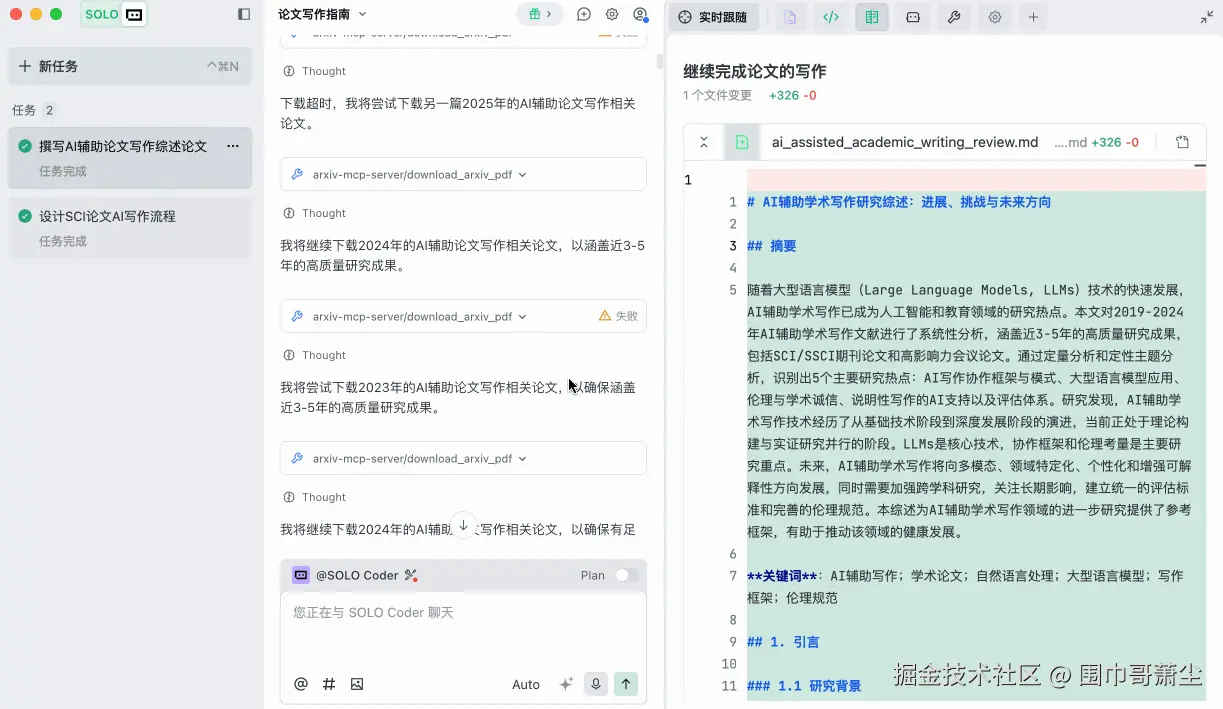The height and width of the screenshot is (709, 1223).
Task: Click diff line ### 1.1 研究背景
Action: coord(804,686)
